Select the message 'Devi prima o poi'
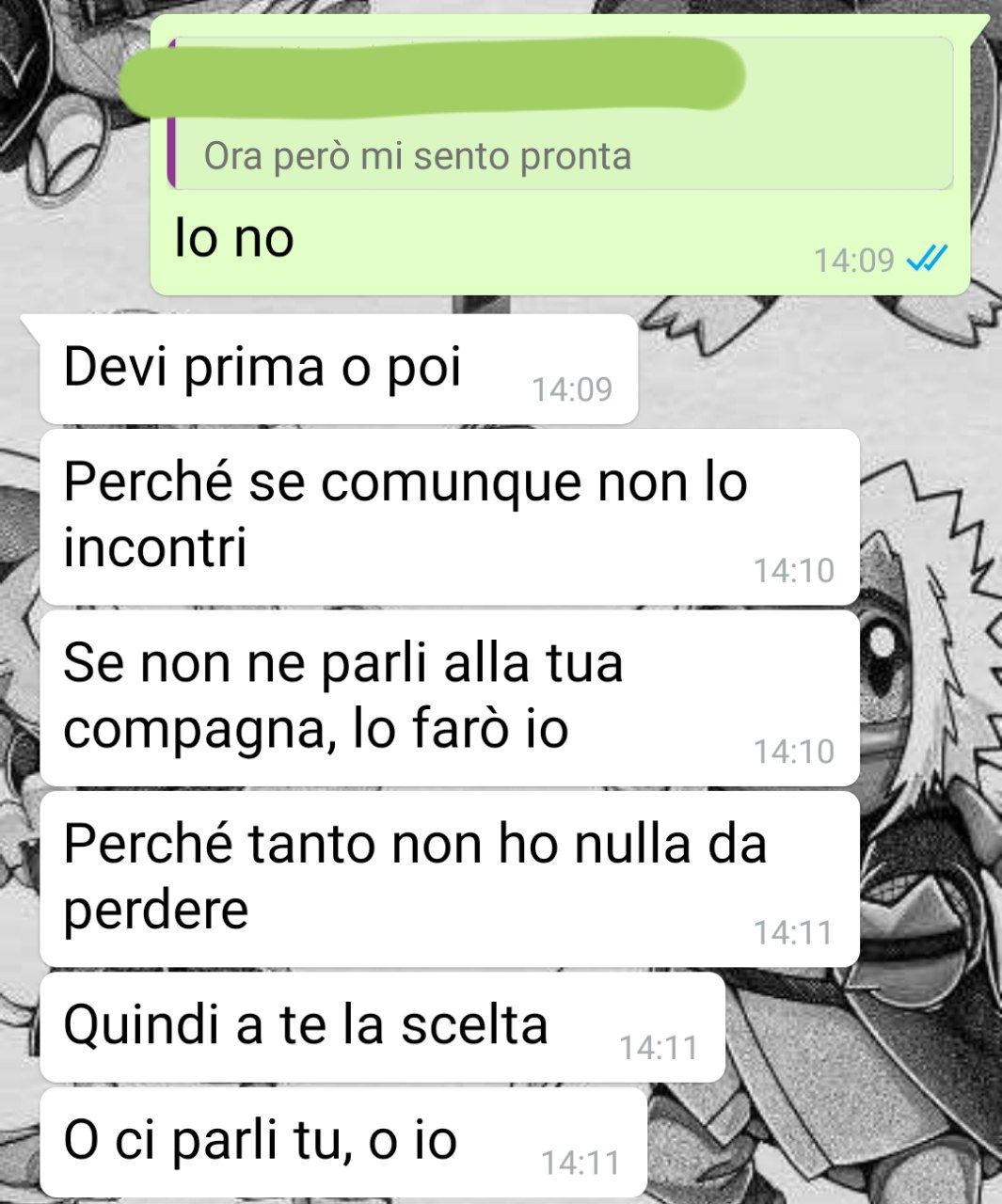Viewport: 1002px width, 1204px height. pyautogui.click(x=339, y=369)
